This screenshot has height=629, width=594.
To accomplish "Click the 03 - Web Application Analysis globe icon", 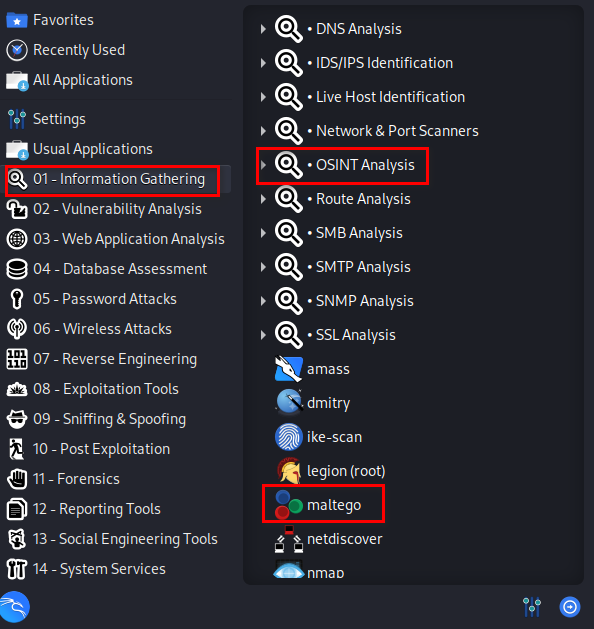I will tap(17, 239).
